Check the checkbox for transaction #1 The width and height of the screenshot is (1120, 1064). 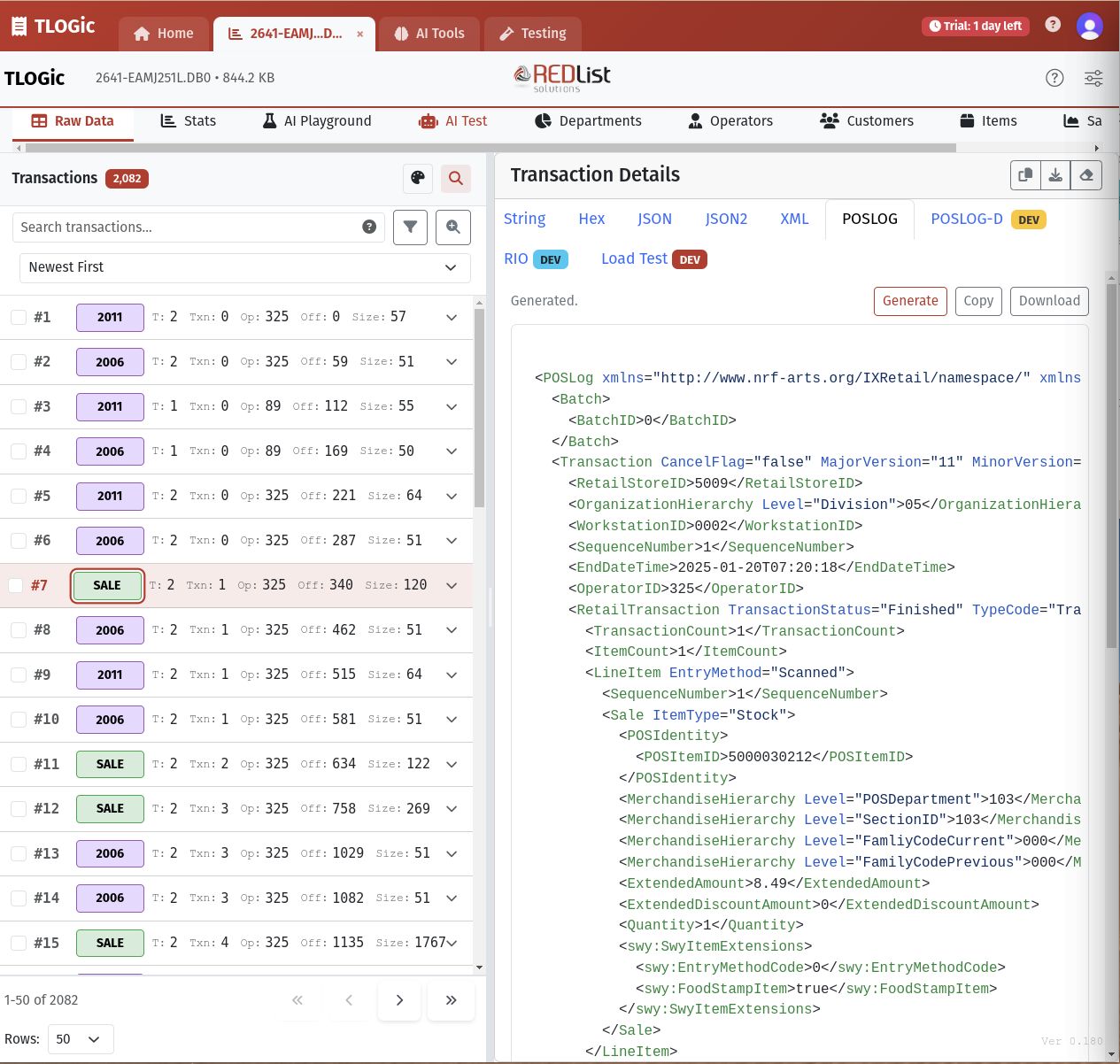[18, 317]
